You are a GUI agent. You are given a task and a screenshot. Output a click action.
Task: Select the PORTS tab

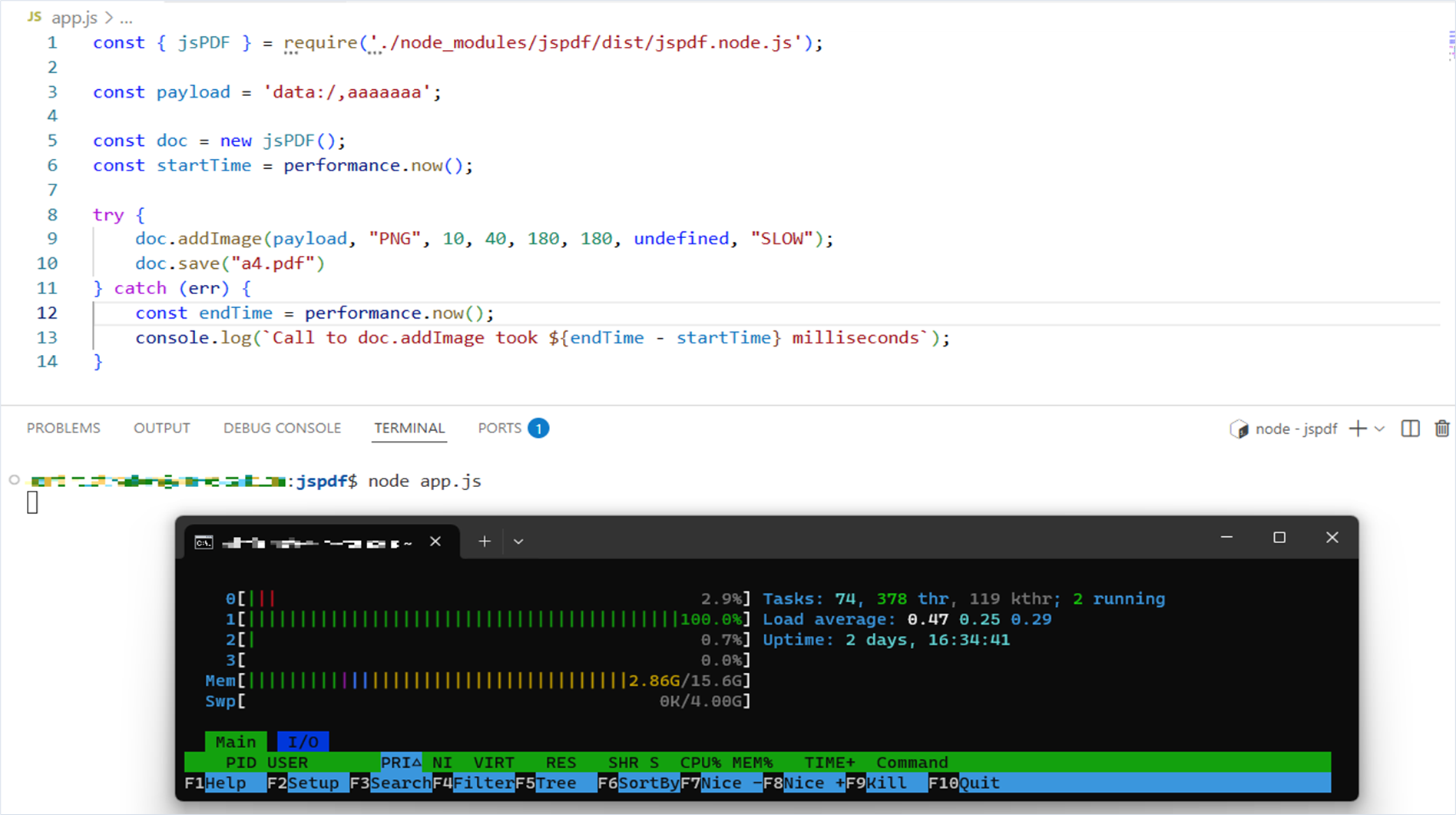click(499, 428)
